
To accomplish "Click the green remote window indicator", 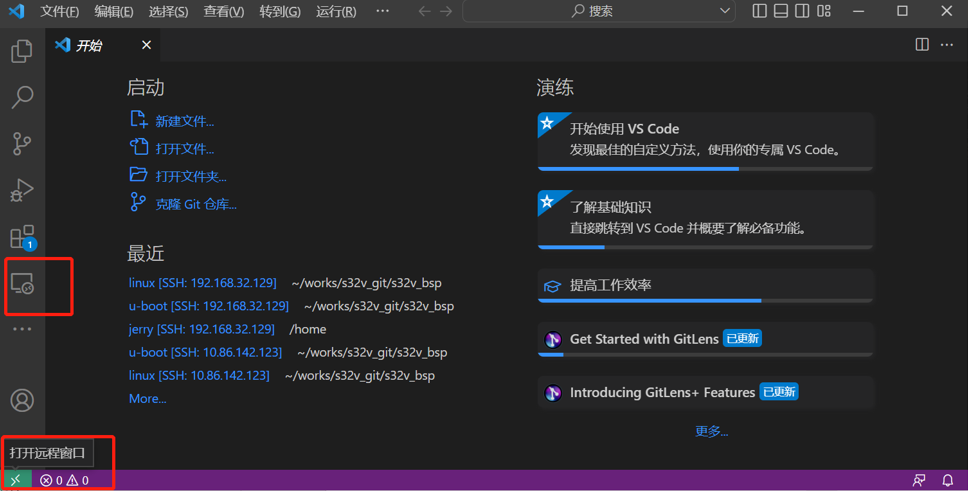I will (x=16, y=480).
